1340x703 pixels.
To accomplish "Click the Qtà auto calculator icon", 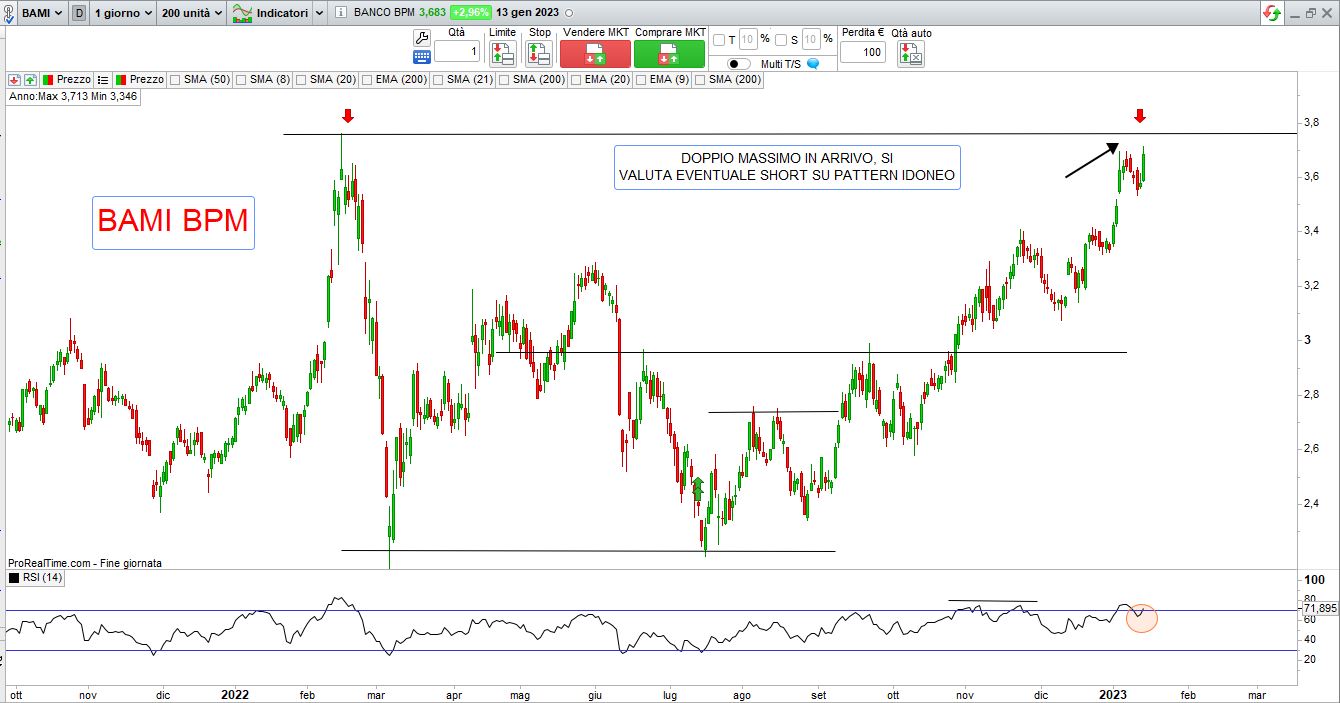I will [x=910, y=54].
